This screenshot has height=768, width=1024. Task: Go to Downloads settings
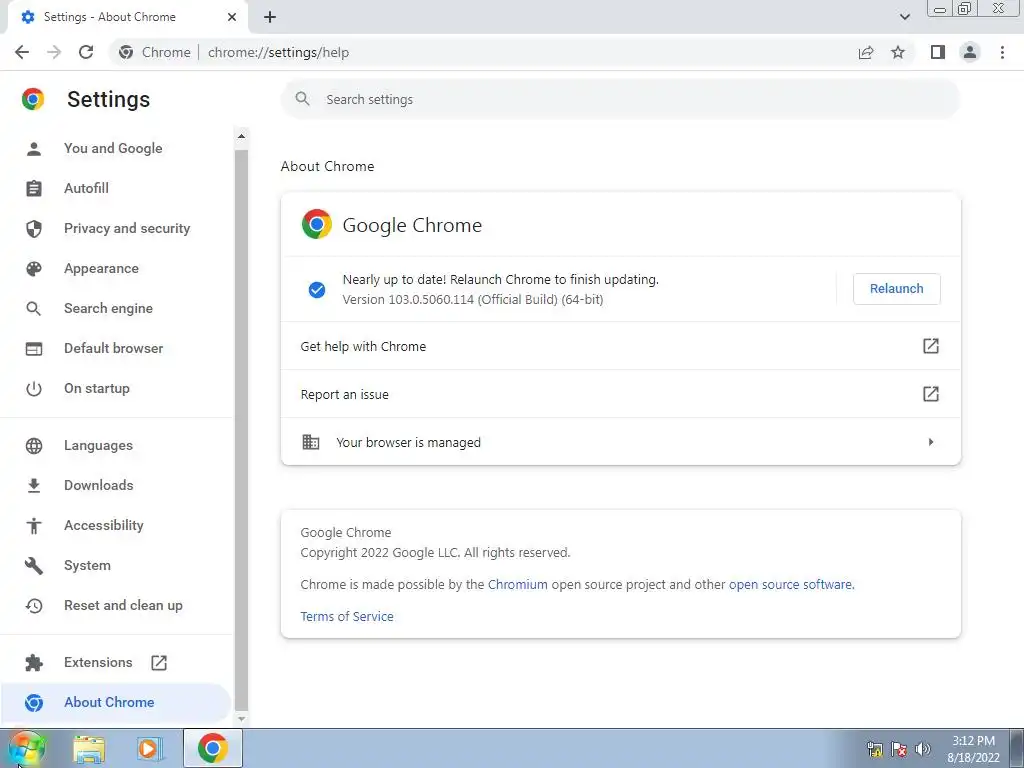click(x=99, y=485)
